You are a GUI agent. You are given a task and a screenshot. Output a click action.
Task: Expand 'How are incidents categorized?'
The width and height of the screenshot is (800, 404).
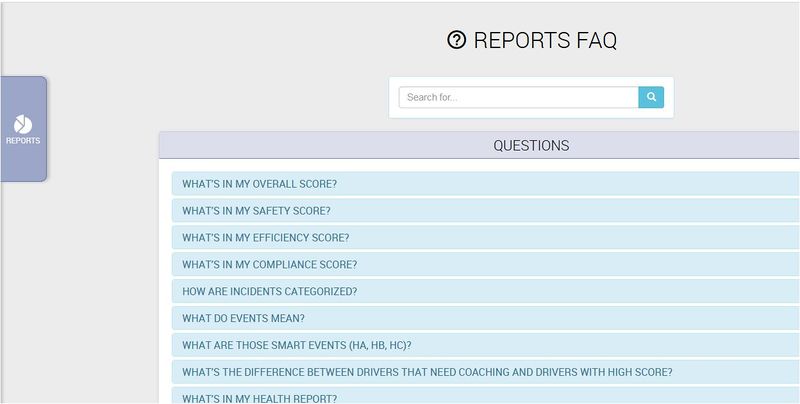point(269,292)
